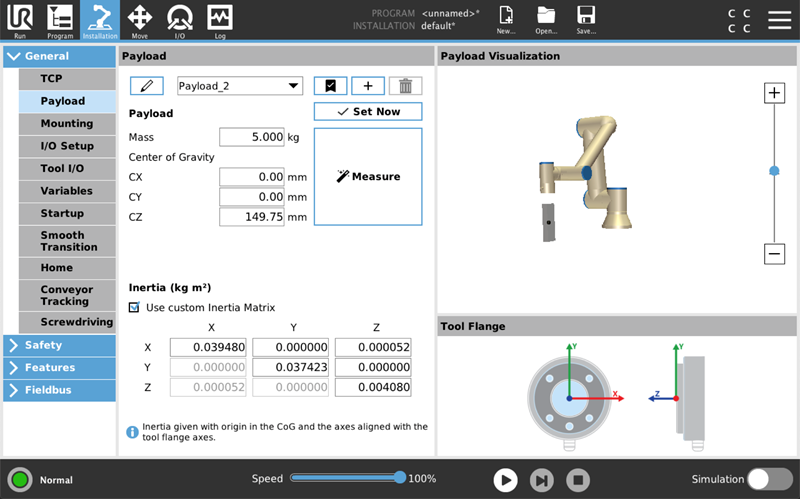This screenshot has height=499, width=800.
Task: Open the Payload_2 dropdown
Action: pyautogui.click(x=240, y=86)
